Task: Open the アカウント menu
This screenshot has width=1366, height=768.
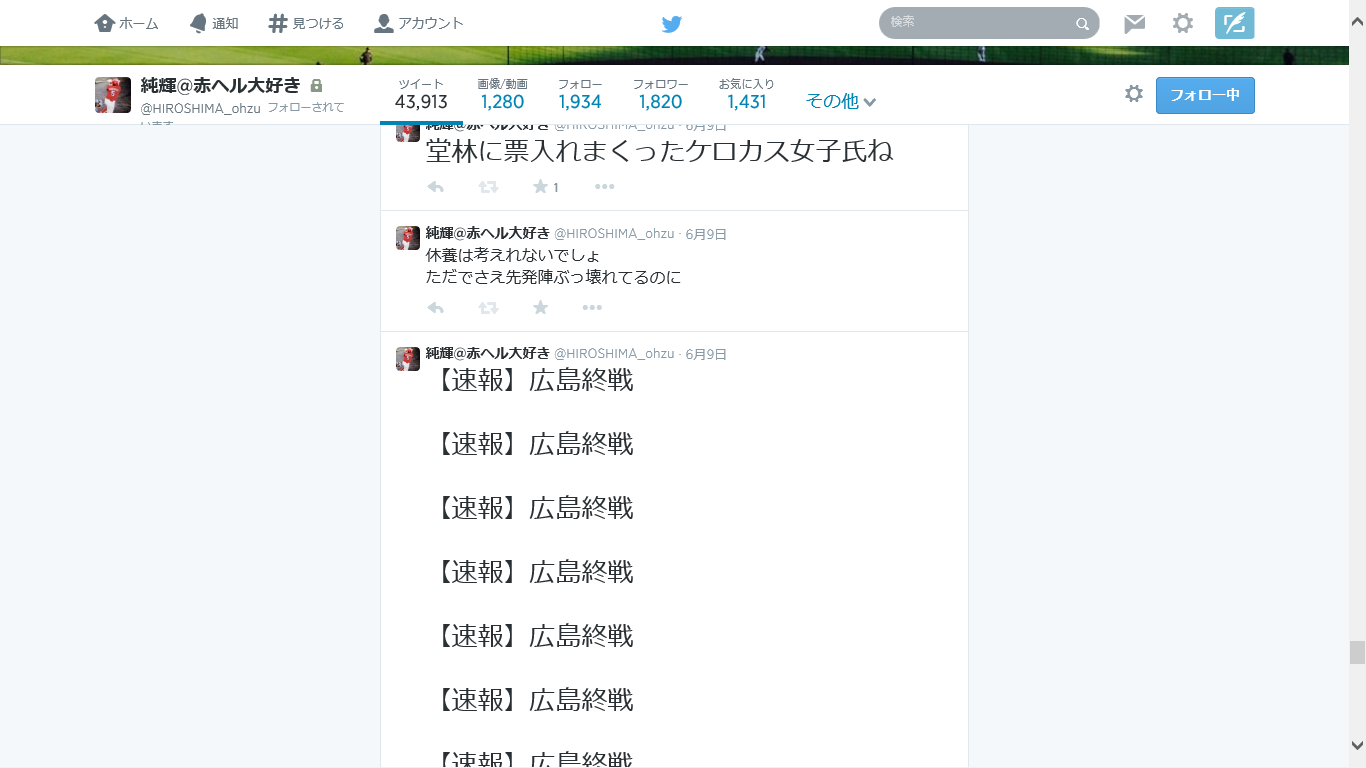Action: (419, 23)
